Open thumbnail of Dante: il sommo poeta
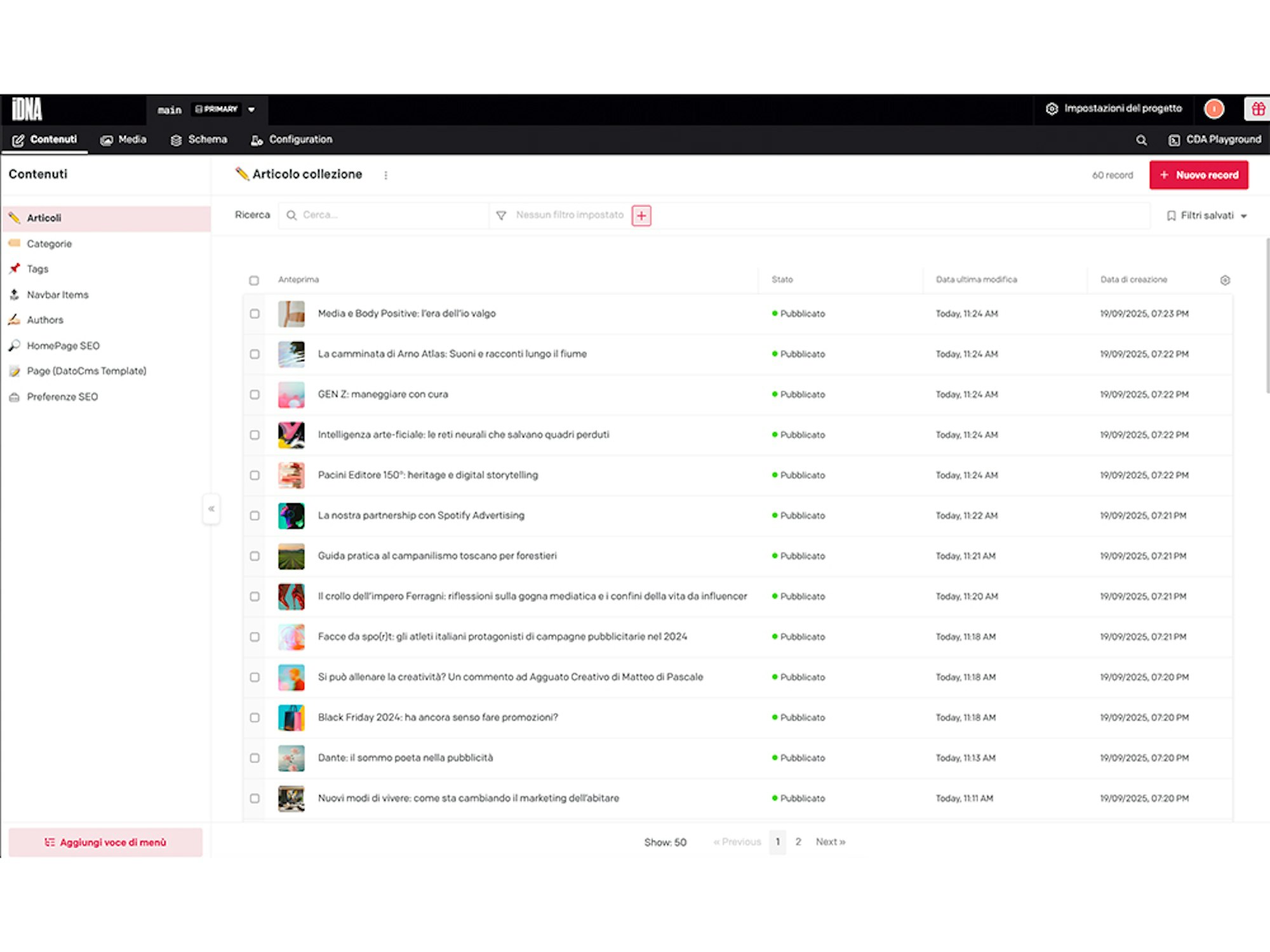This screenshot has height=952, width=1270. 291,758
